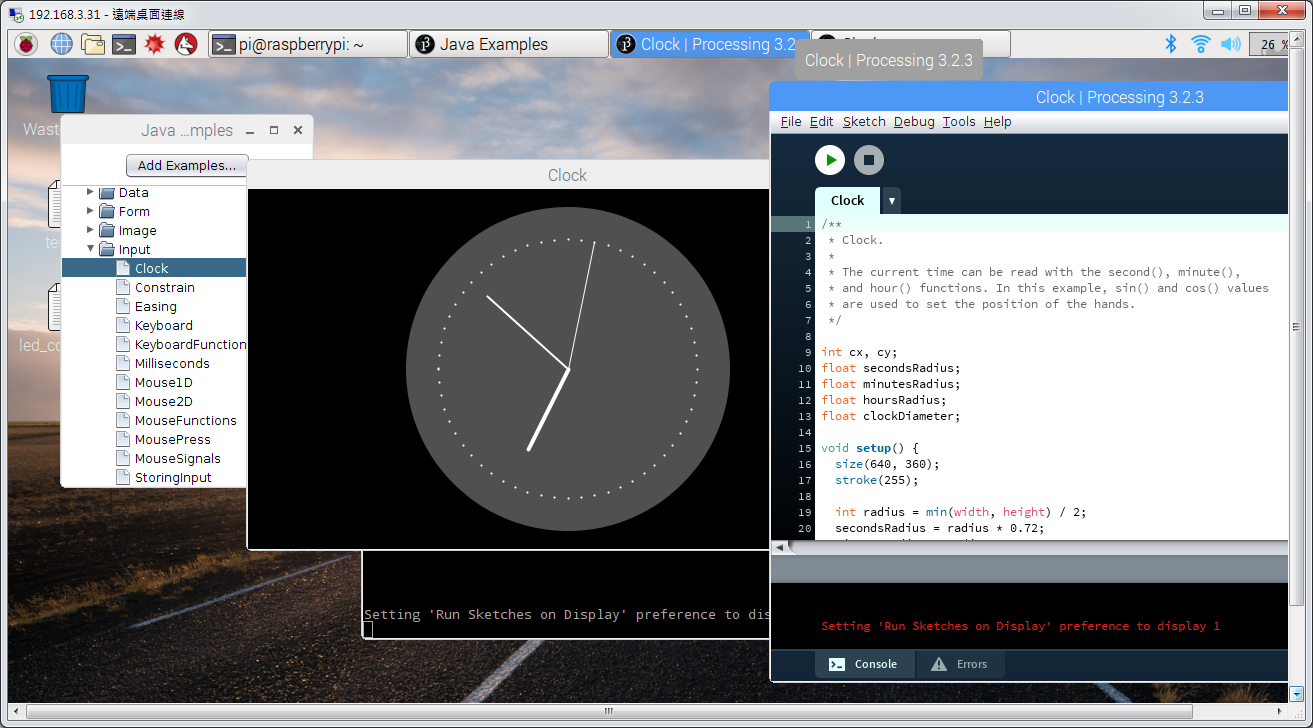This screenshot has height=728, width=1313.
Task: Open the file manager from the taskbar
Action: [x=93, y=44]
